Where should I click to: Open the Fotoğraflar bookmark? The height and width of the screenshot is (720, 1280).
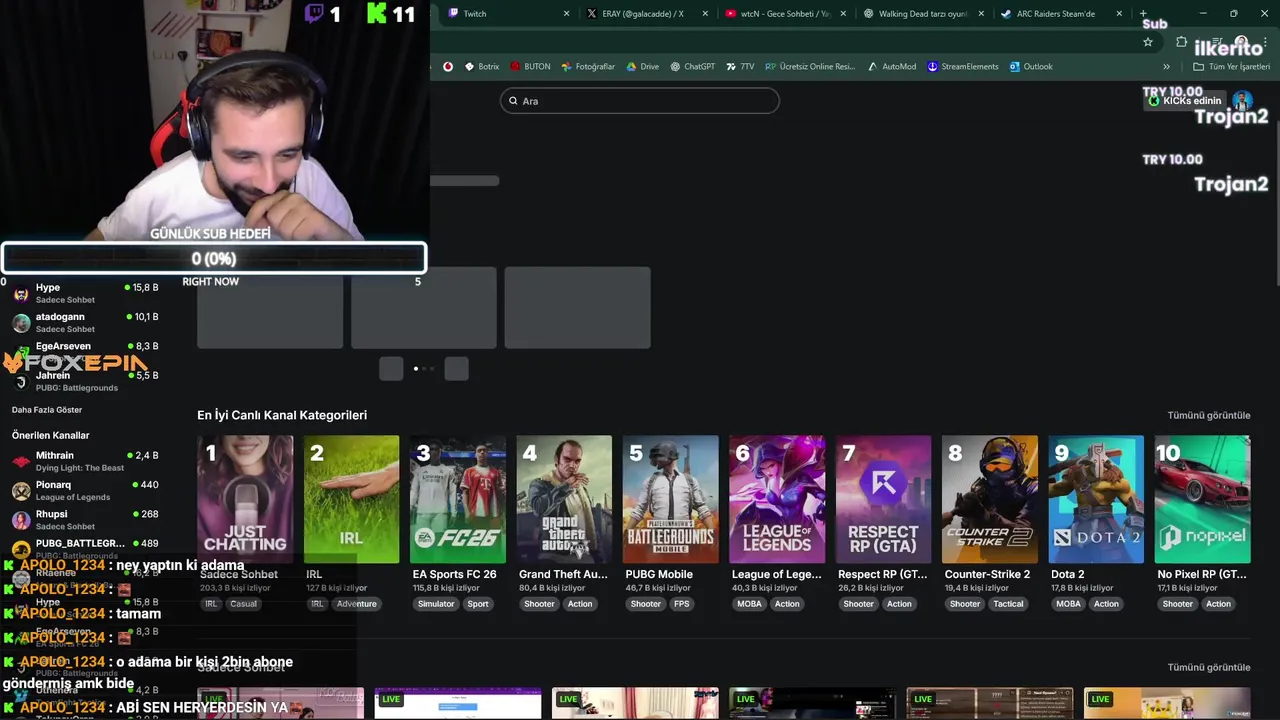coord(588,67)
